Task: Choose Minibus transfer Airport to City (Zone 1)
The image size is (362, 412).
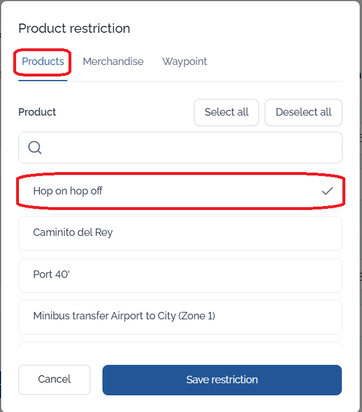Action: coord(180,317)
